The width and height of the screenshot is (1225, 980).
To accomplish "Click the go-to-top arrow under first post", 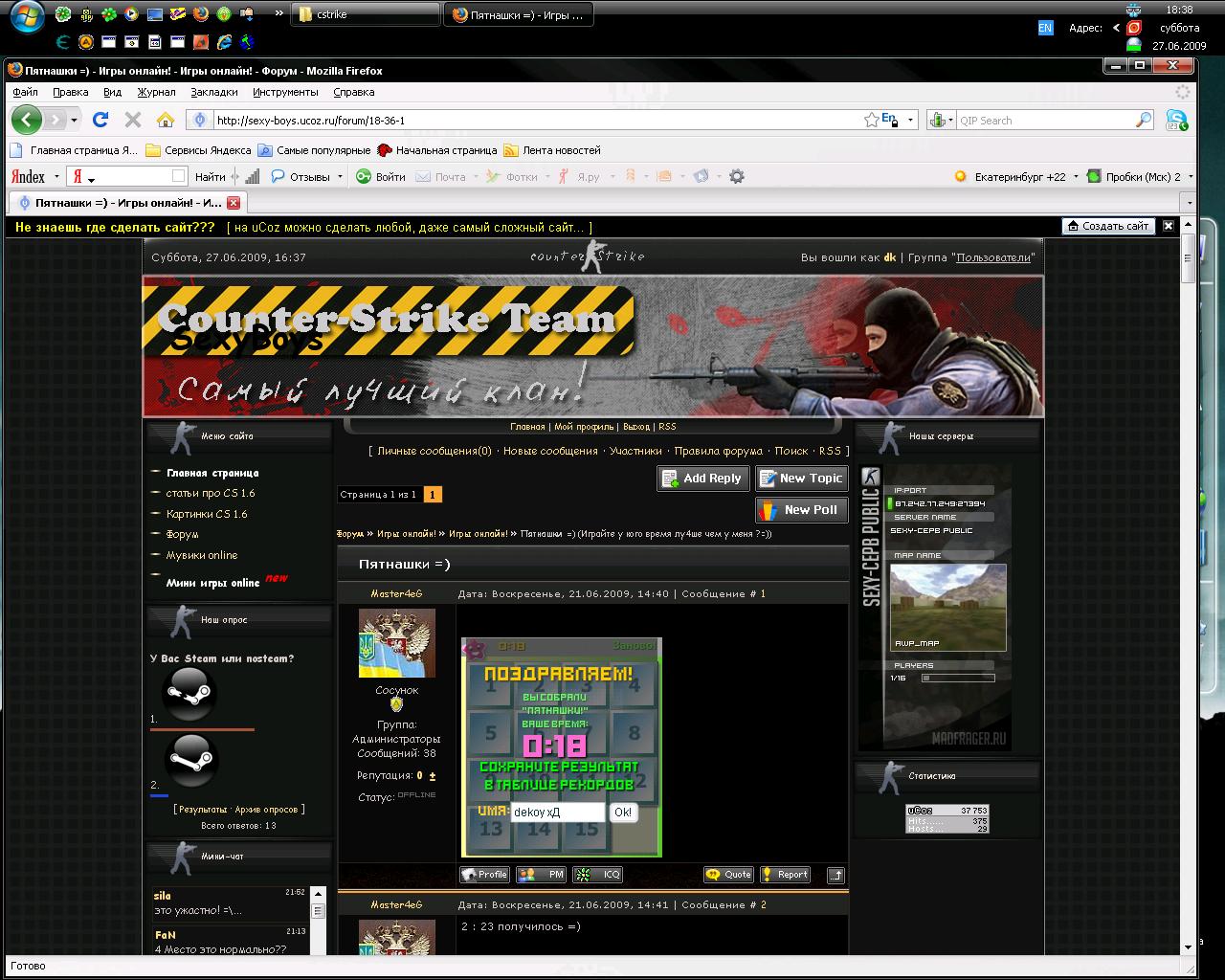I will pyautogui.click(x=835, y=874).
